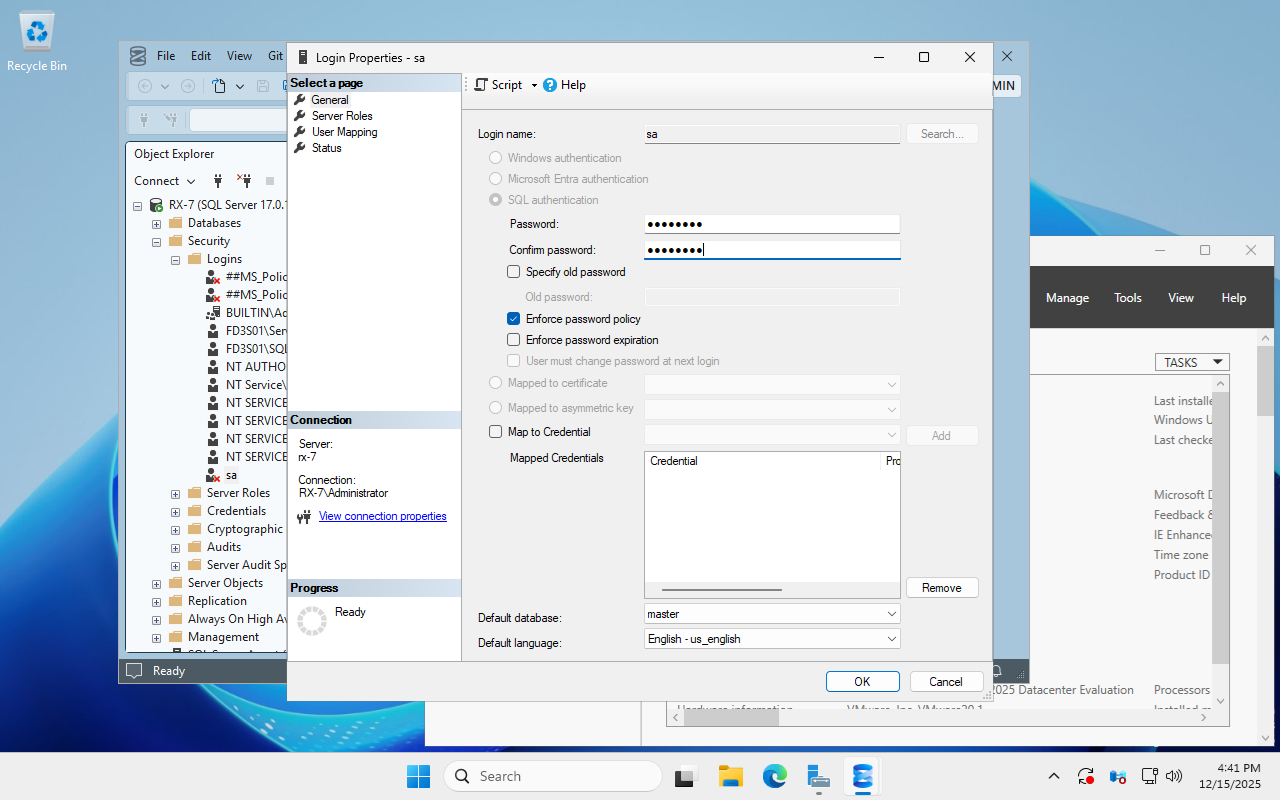The height and width of the screenshot is (800, 1280).
Task: Open SQL Server Management Studio from the taskbar
Action: [861, 775]
